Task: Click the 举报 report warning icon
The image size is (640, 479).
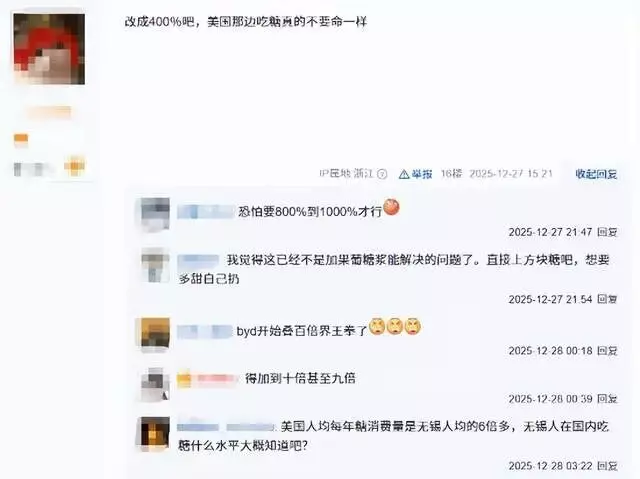Action: [x=404, y=174]
